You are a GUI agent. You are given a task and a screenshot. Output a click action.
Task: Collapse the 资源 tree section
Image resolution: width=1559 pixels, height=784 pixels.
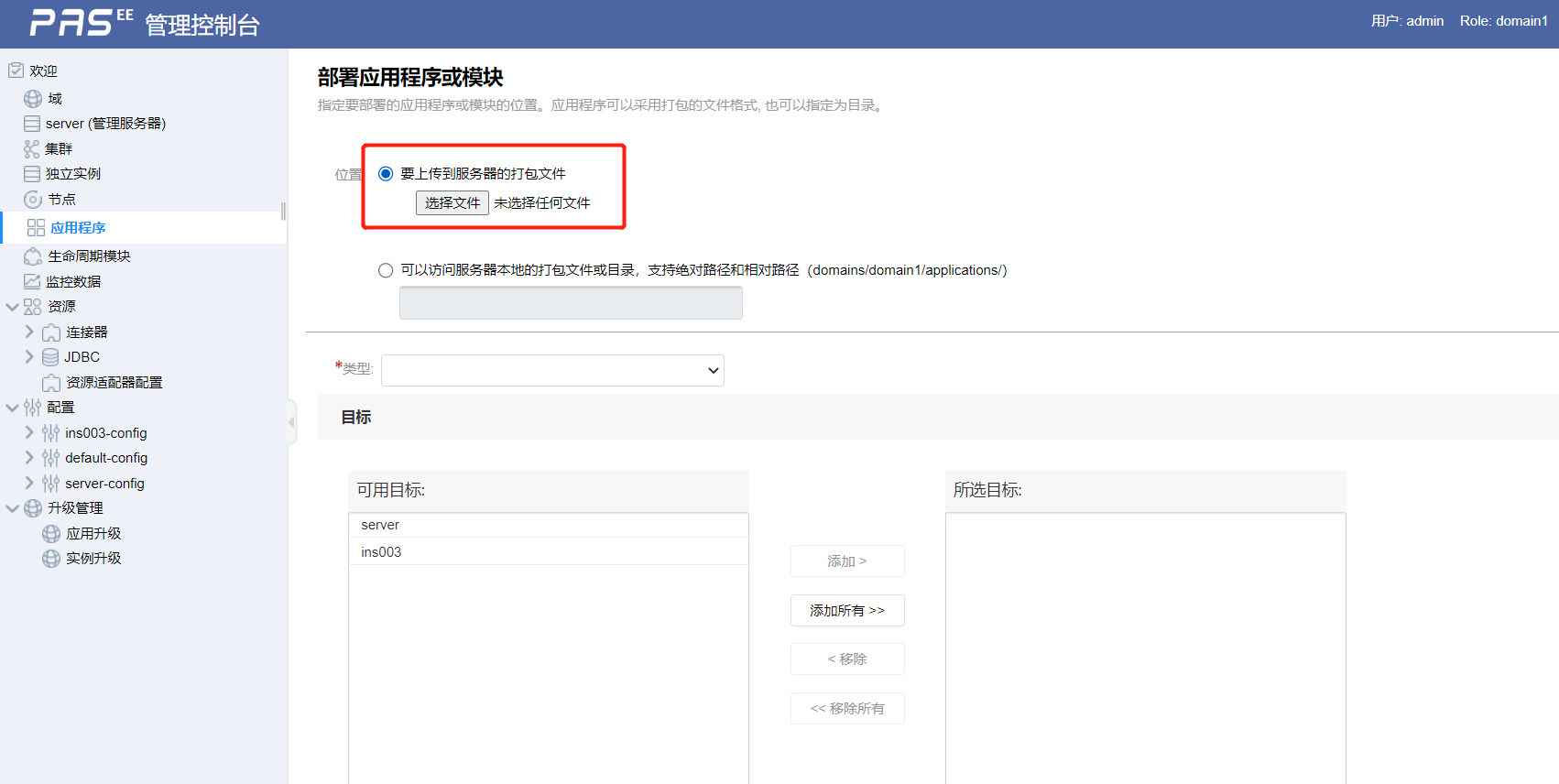pyautogui.click(x=13, y=307)
